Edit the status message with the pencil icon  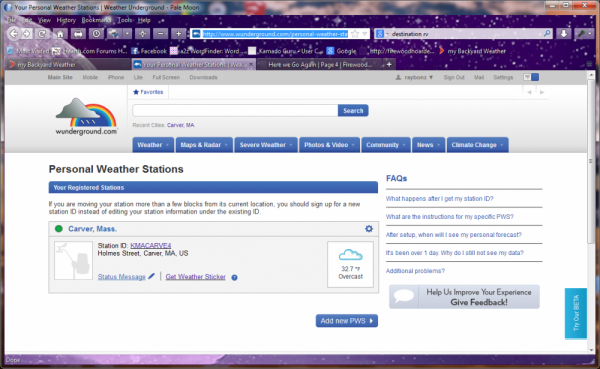coord(152,276)
